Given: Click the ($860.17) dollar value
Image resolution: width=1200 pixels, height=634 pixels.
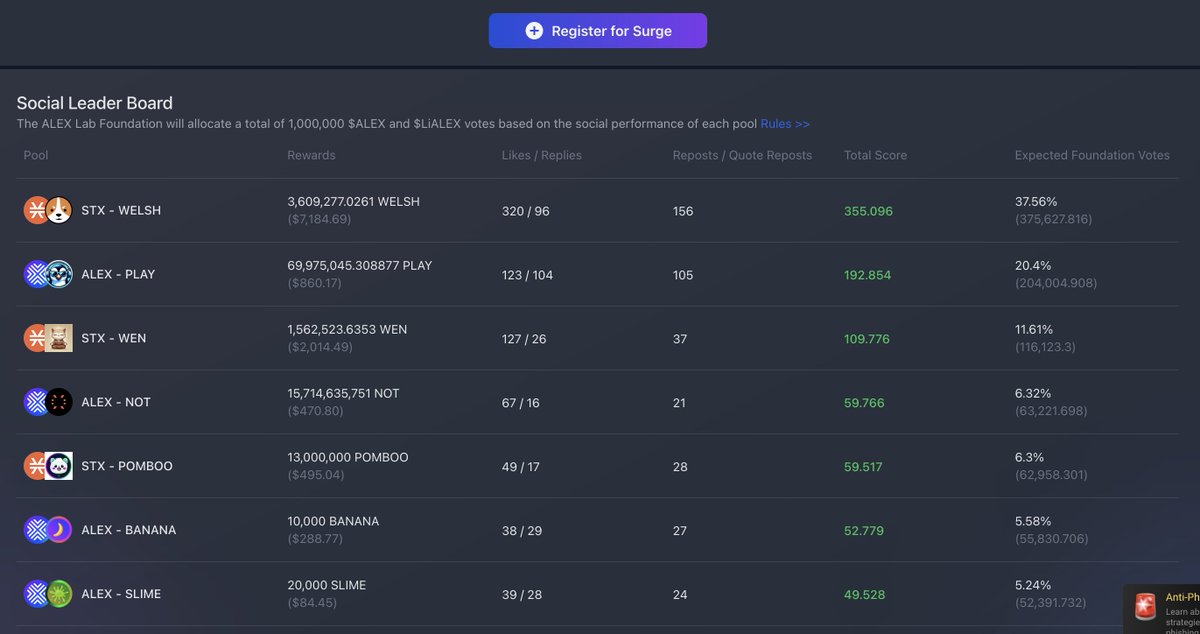Looking at the screenshot, I should click(x=315, y=283).
